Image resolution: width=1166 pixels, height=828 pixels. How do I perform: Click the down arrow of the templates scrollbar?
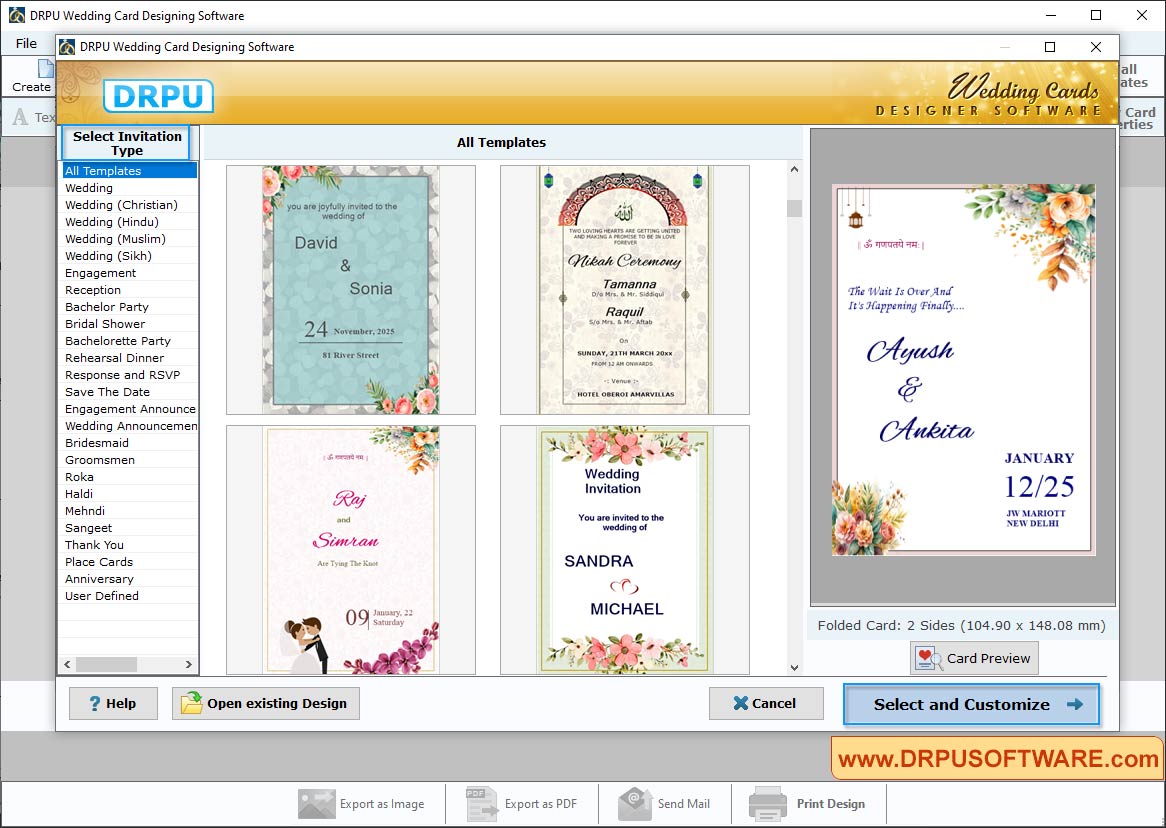pyautogui.click(x=794, y=666)
